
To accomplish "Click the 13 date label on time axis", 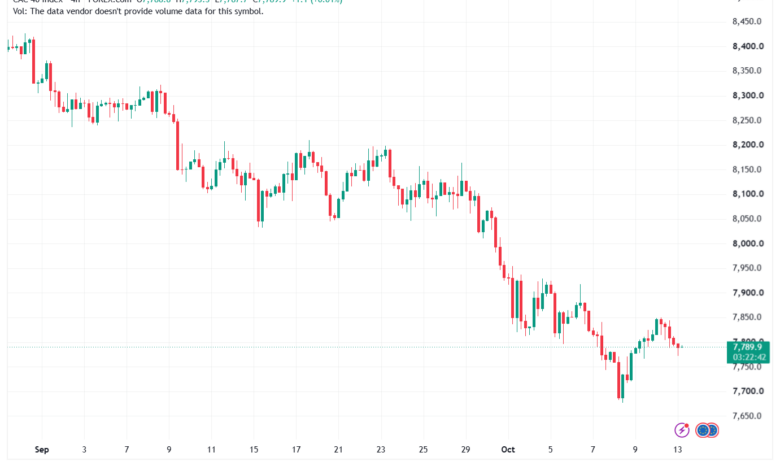I will coord(677,449).
